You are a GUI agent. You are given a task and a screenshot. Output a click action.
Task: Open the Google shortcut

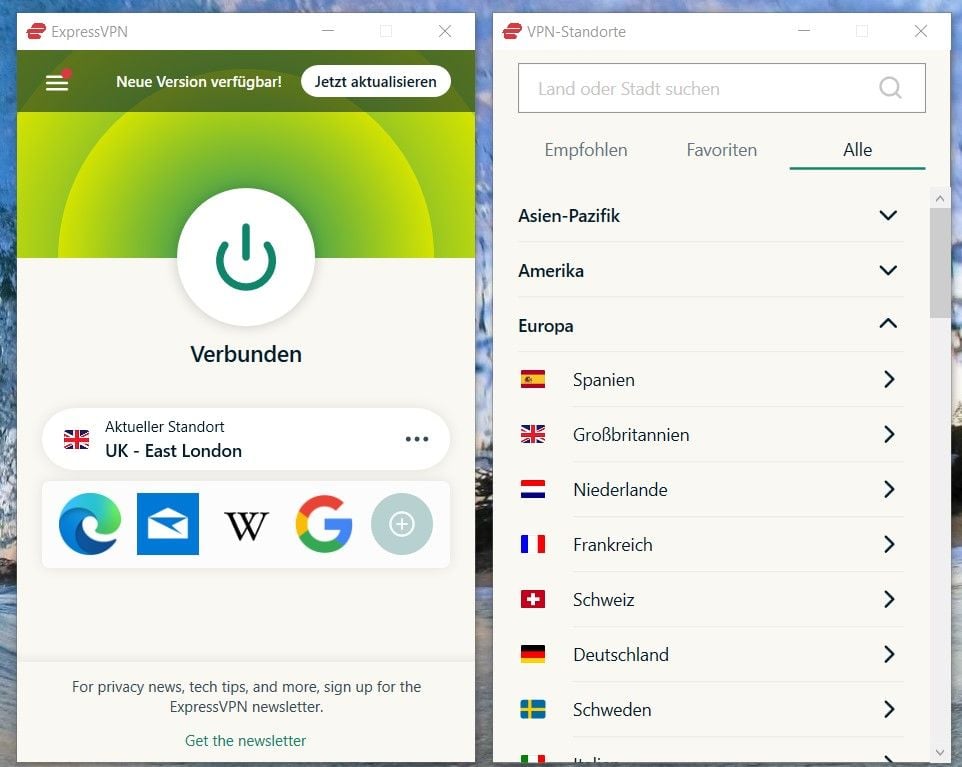click(x=324, y=523)
